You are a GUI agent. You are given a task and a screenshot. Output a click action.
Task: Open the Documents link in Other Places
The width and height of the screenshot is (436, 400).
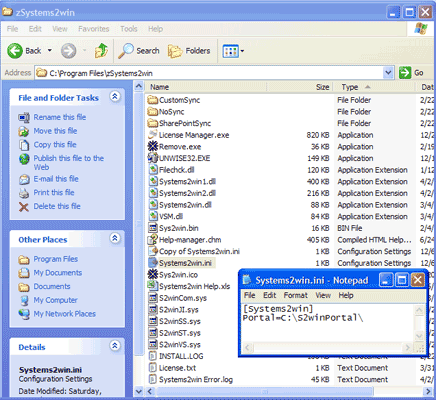click(52, 286)
